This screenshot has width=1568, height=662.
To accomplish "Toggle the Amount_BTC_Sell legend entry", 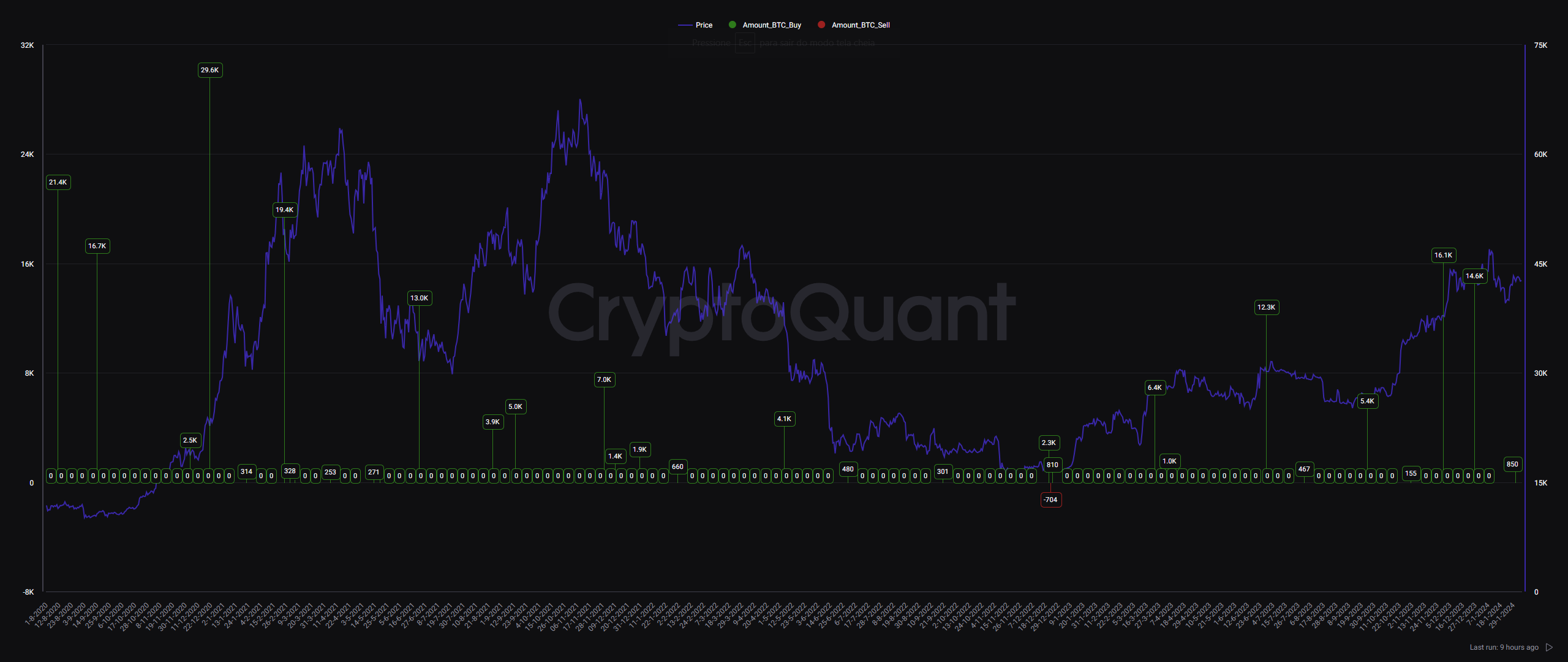I will coord(854,25).
